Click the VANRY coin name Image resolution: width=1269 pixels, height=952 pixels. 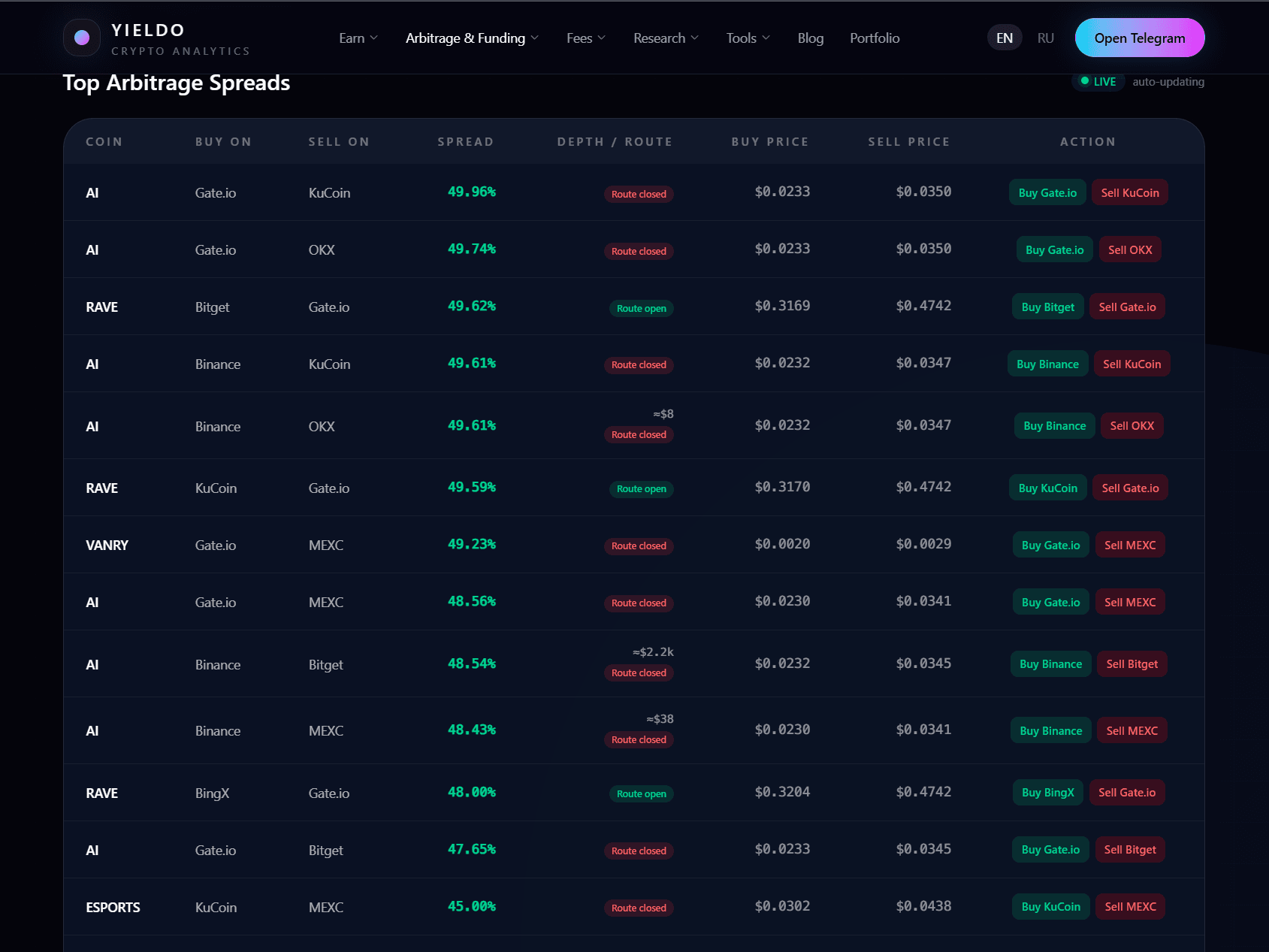pyautogui.click(x=107, y=546)
